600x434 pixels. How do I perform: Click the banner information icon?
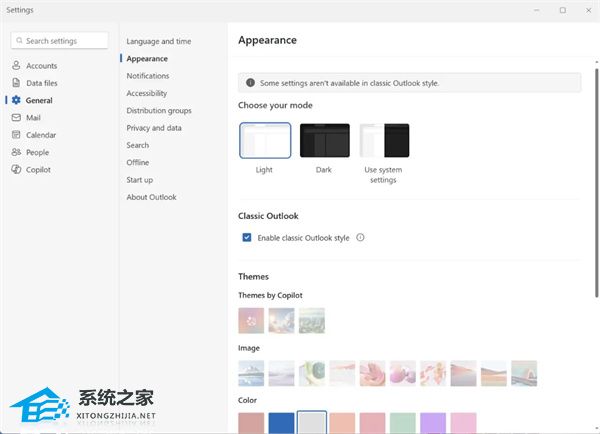[250, 83]
